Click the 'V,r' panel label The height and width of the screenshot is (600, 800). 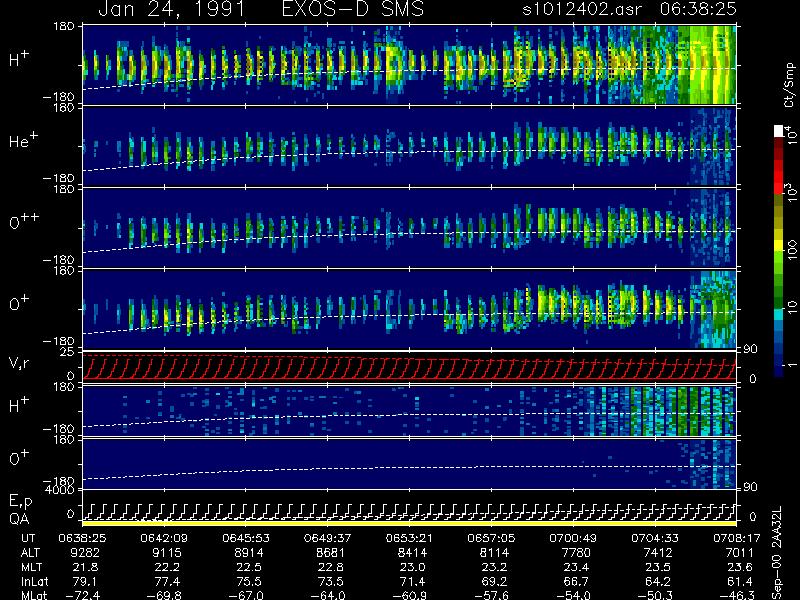click(19, 363)
